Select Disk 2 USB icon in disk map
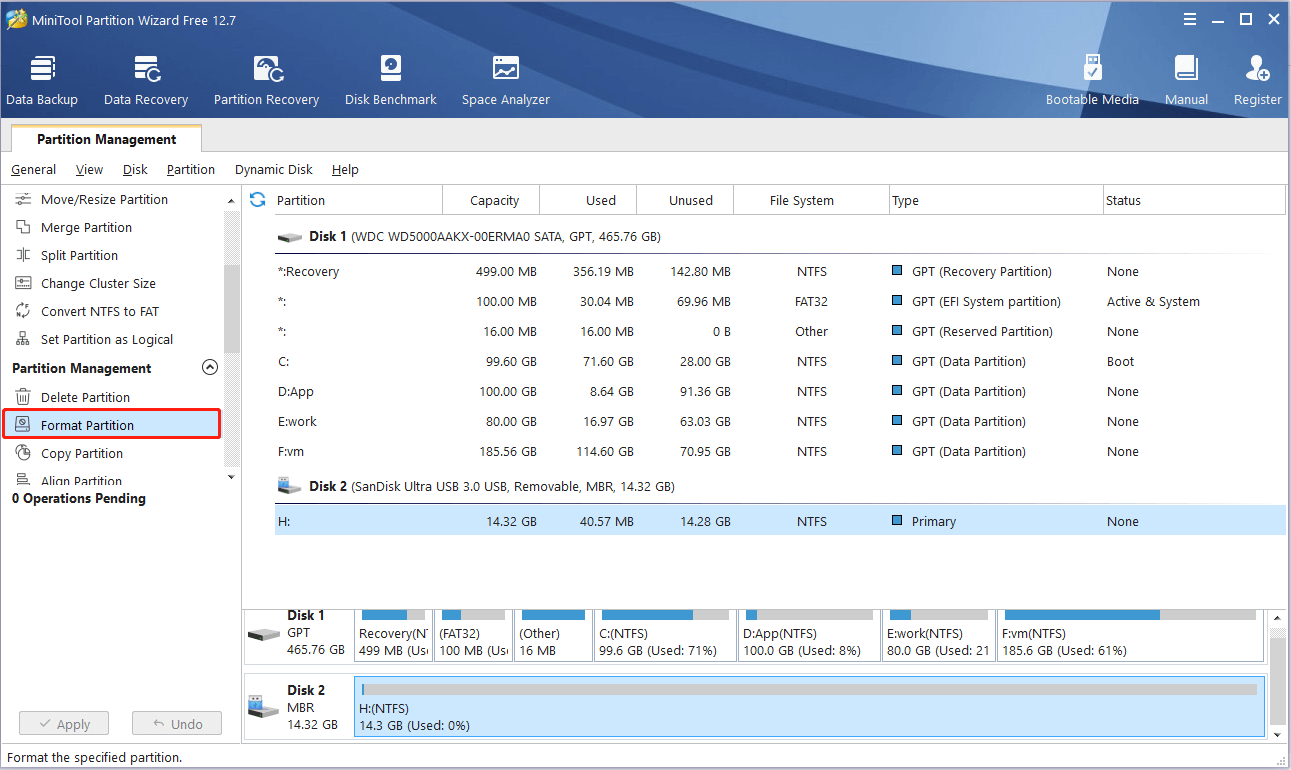Viewport: 1291px width, 770px height. point(263,707)
